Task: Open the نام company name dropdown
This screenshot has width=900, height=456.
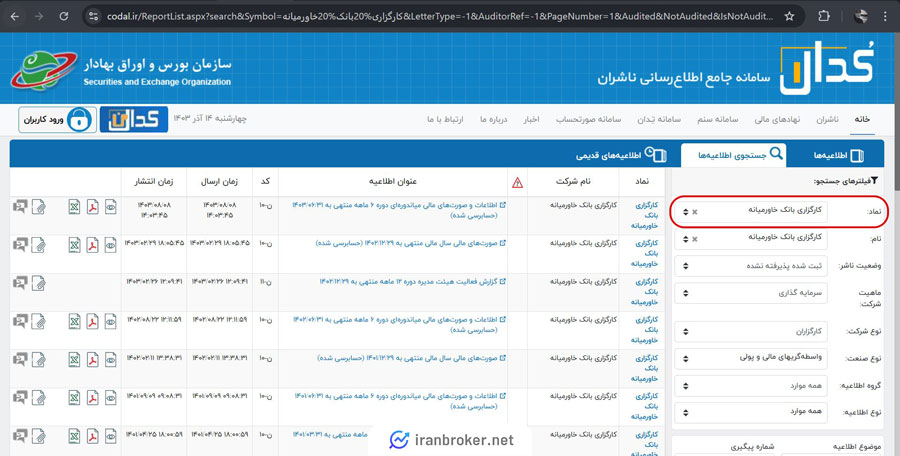Action: coord(751,239)
